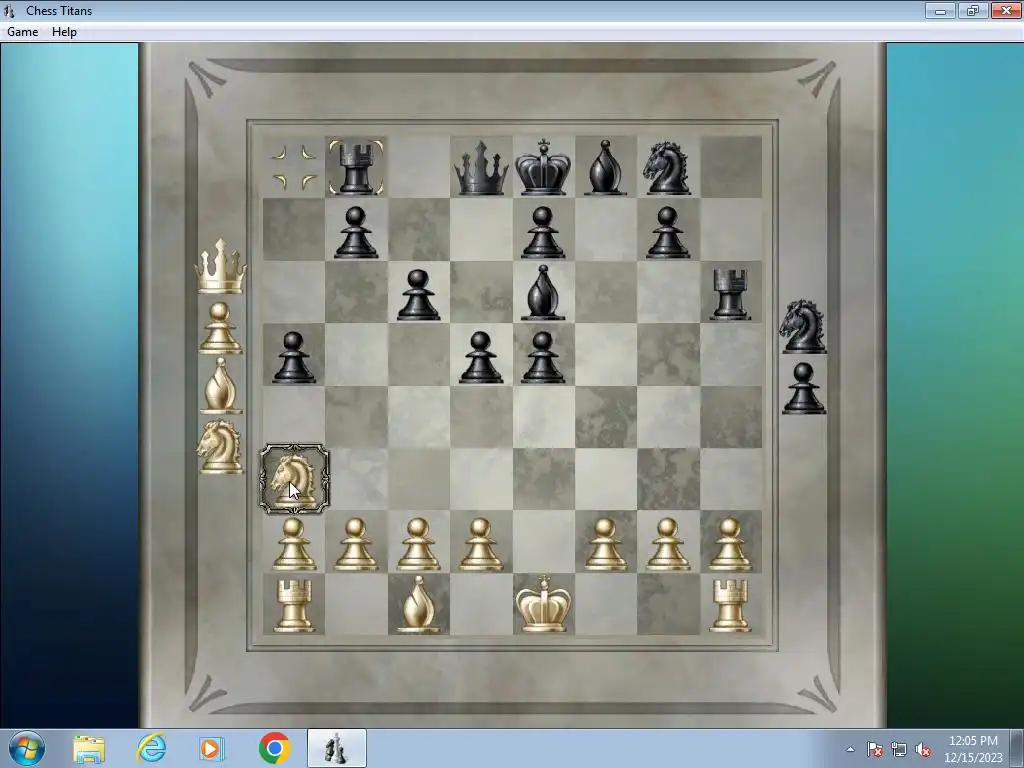Viewport: 1024px width, 768px height.
Task: Click the black king on e8
Action: [x=543, y=168]
